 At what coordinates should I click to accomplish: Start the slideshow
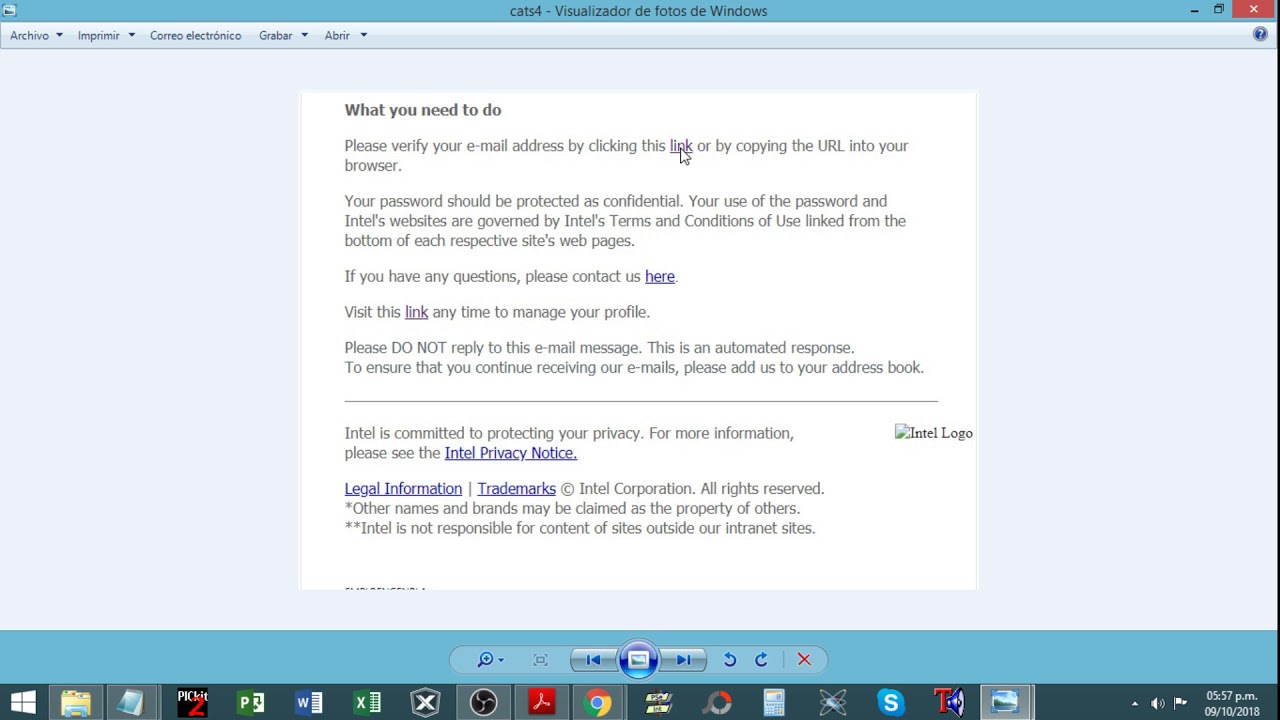(x=638, y=660)
